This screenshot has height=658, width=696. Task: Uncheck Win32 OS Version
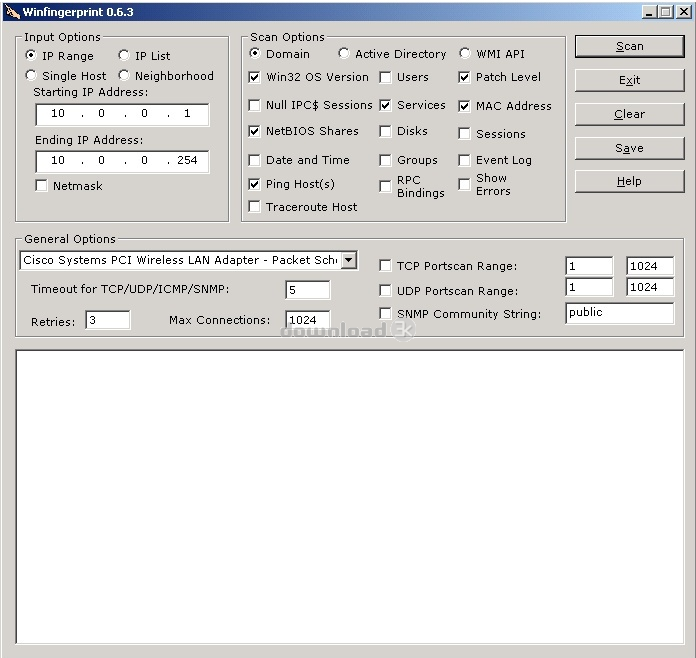(254, 77)
